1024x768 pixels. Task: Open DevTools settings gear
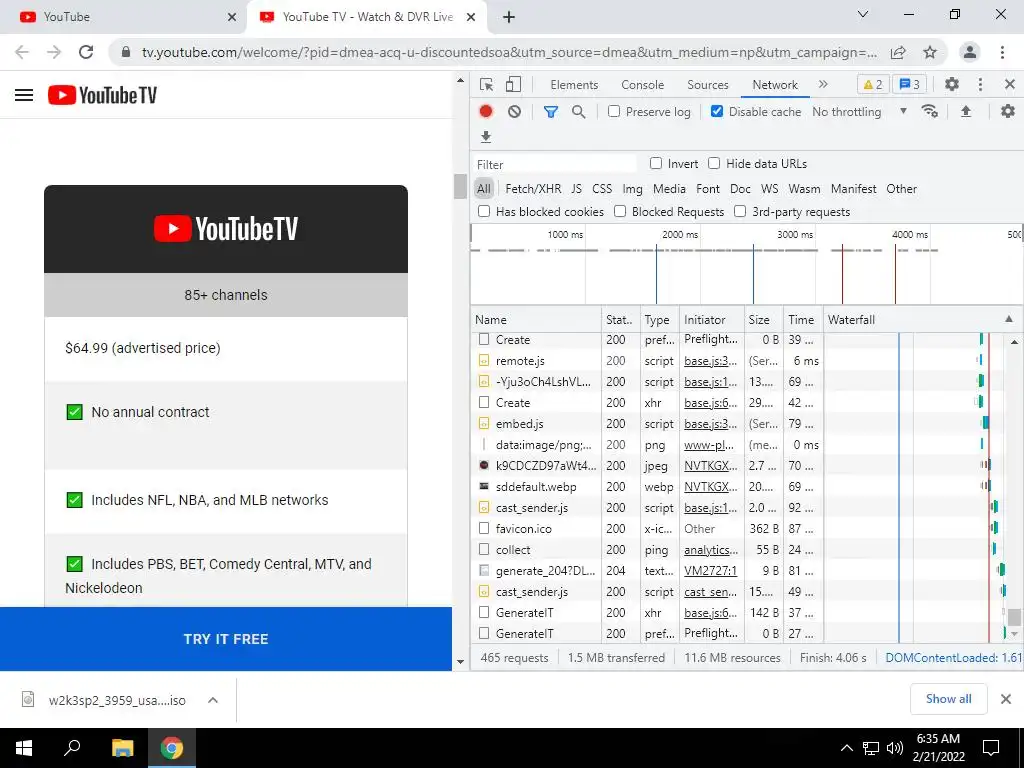952,84
